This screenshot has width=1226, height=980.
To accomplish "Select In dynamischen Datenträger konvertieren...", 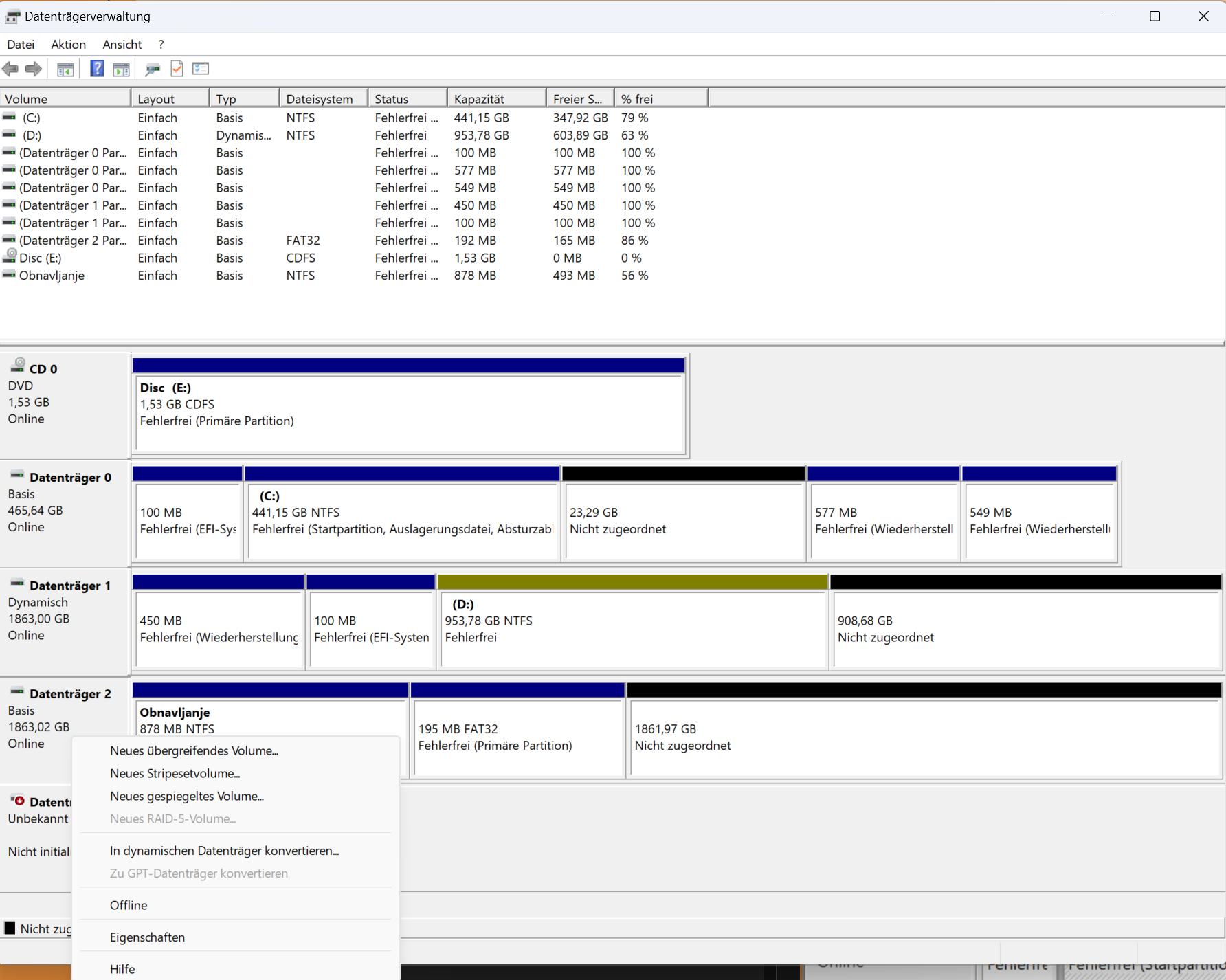I will 236,851.
